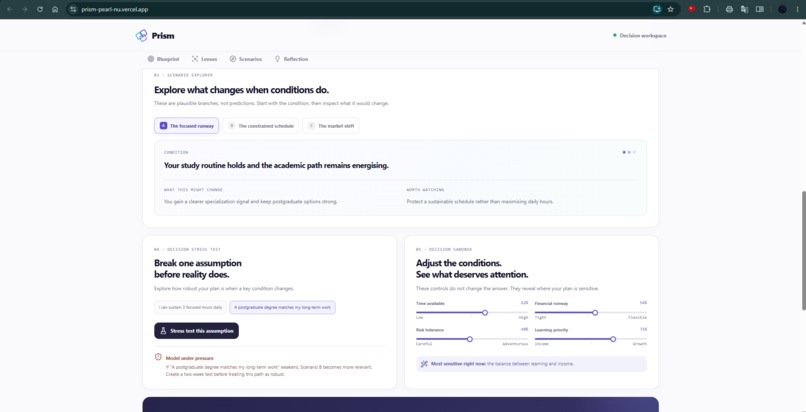
Task: Open the Extensions puzzle icon
Action: pos(707,9)
